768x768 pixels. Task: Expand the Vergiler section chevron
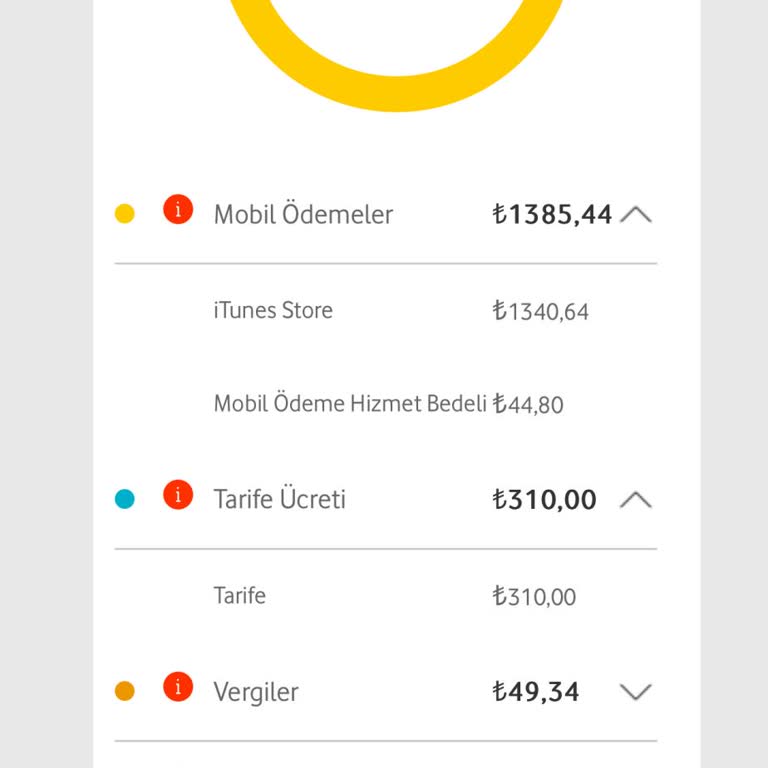[x=636, y=692]
